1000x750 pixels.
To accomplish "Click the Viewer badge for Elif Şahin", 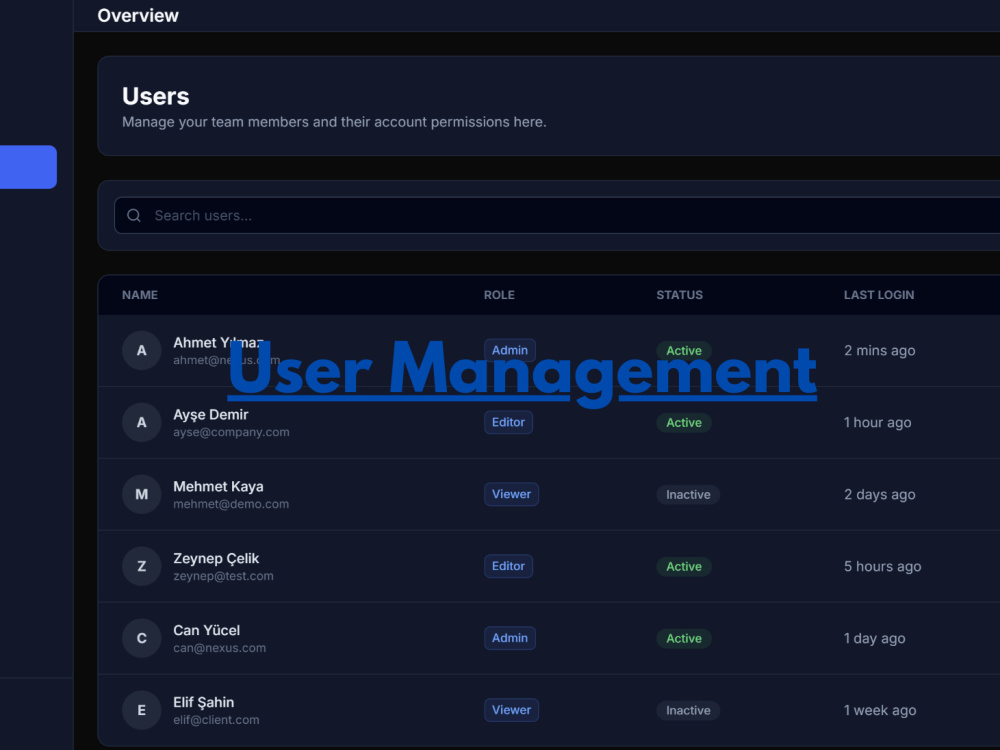I will pyautogui.click(x=511, y=710).
